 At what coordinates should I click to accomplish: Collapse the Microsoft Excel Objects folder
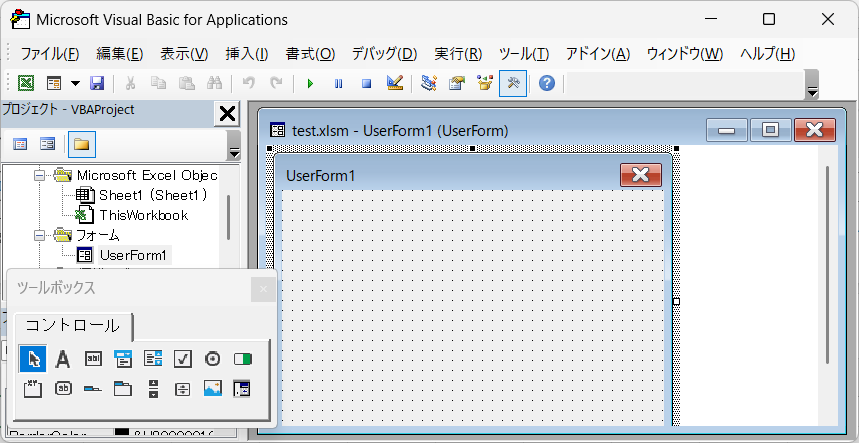(x=38, y=175)
